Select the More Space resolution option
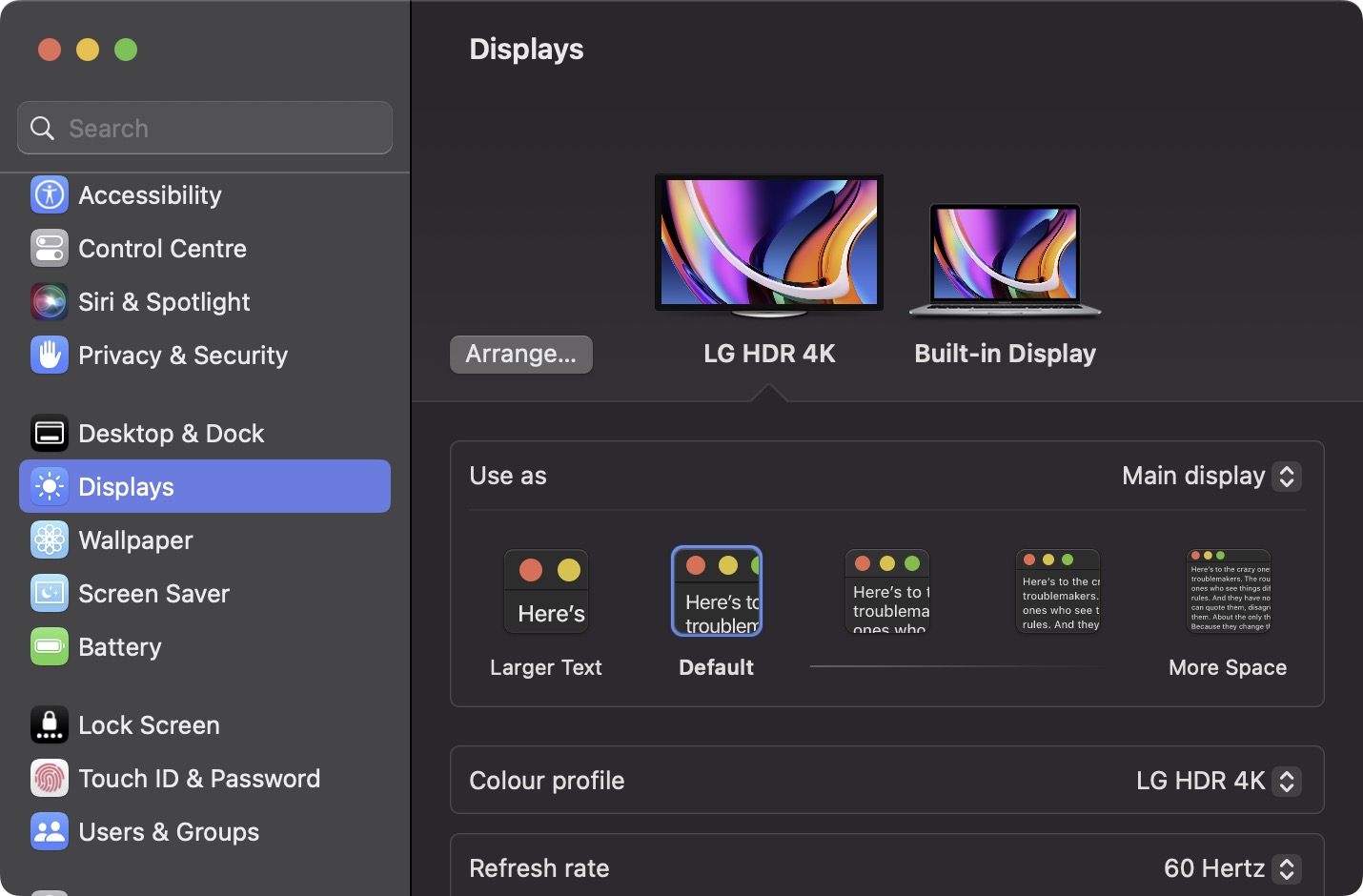The width and height of the screenshot is (1363, 896). (1228, 592)
